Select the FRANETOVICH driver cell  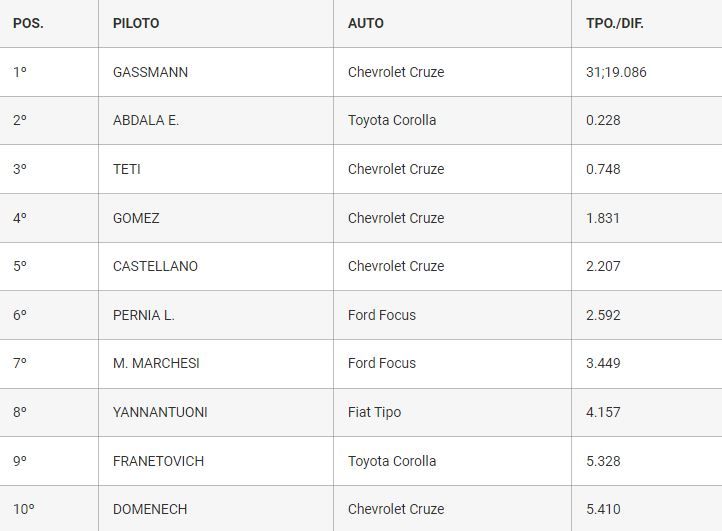click(216, 461)
